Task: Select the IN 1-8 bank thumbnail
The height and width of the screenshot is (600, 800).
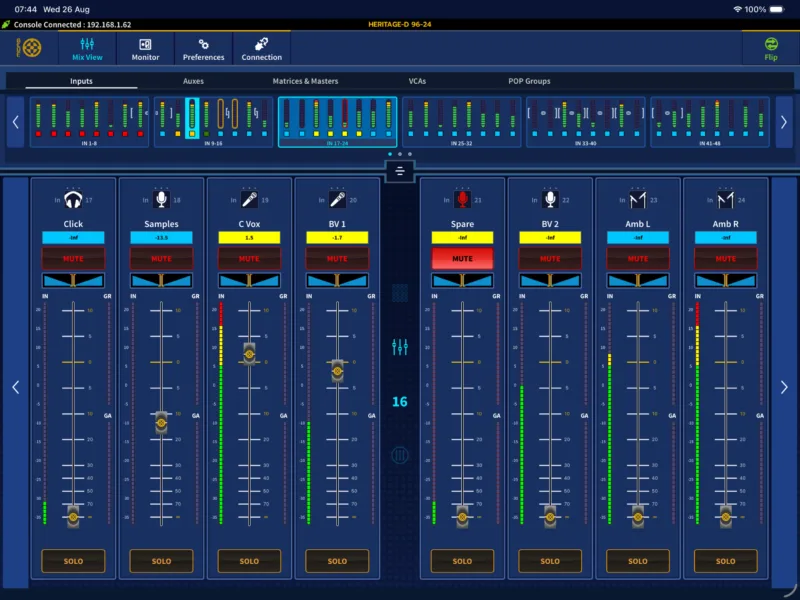Action: point(89,122)
